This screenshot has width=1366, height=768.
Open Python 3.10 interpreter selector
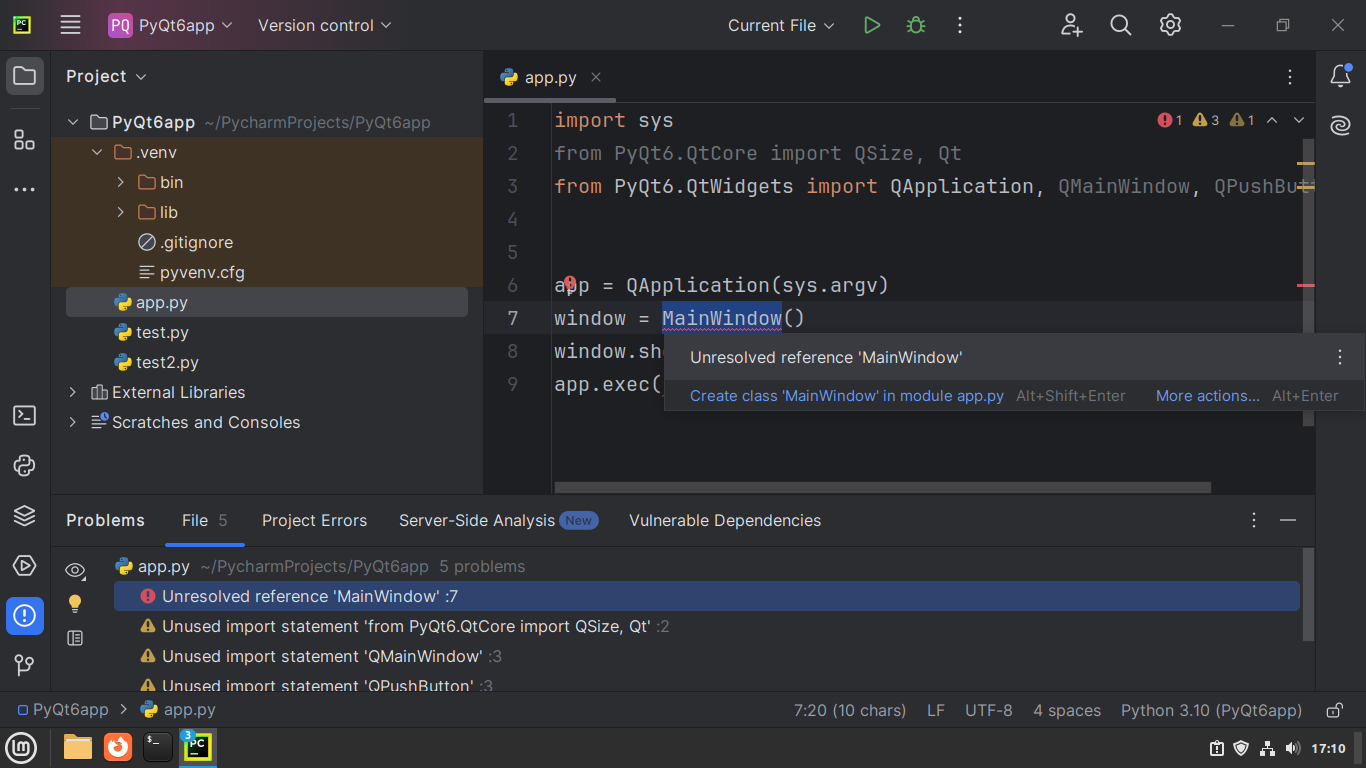click(x=1211, y=710)
